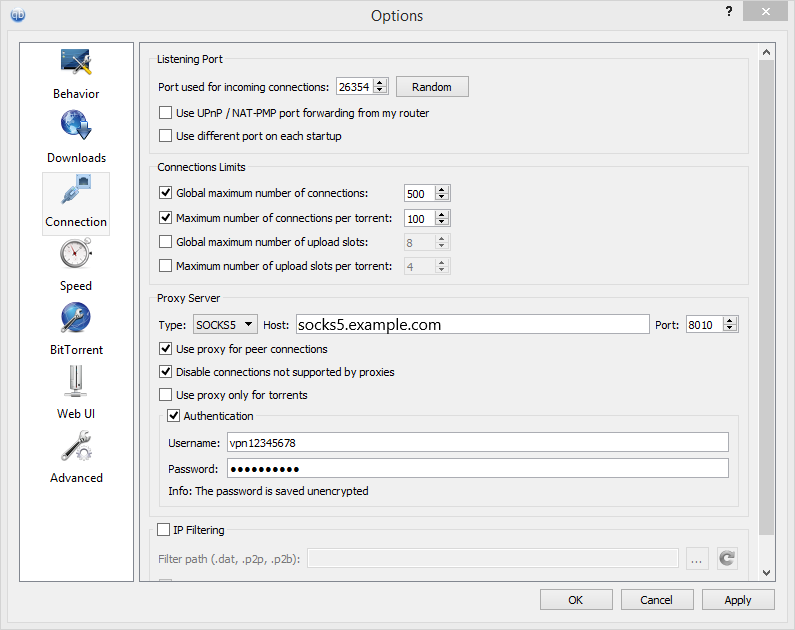Click the Speed label in sidebar
The width and height of the screenshot is (795, 630).
pos(76,286)
